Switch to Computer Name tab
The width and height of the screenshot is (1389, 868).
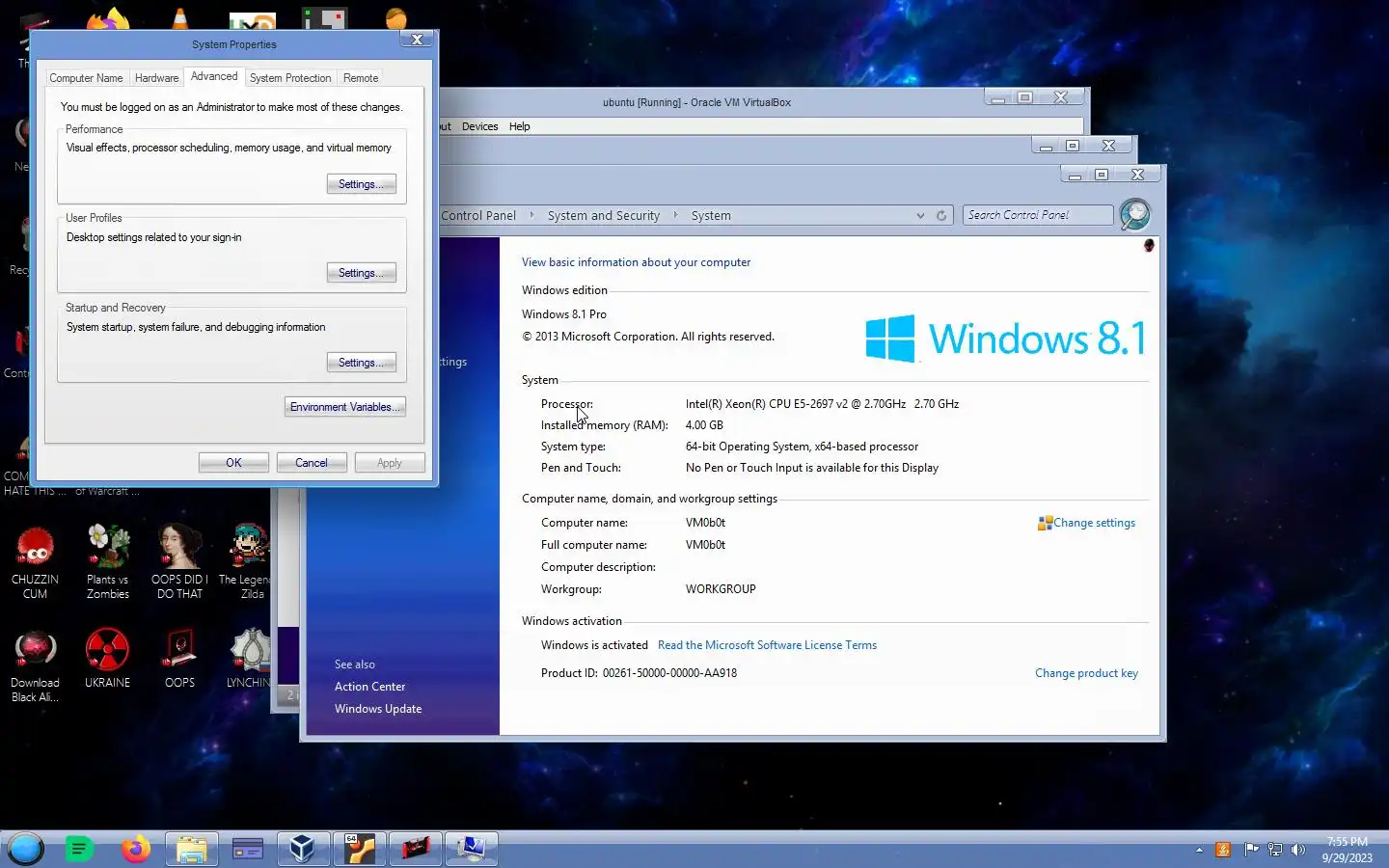click(86, 78)
